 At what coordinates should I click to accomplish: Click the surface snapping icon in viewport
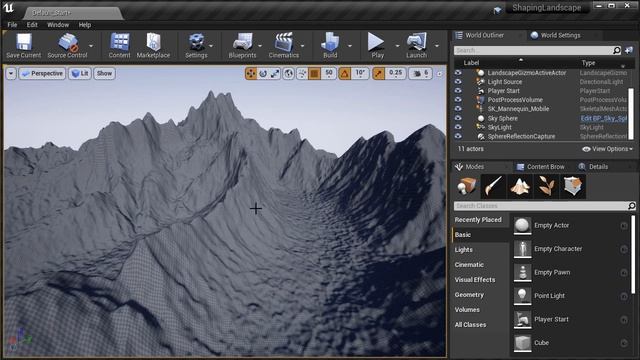tap(302, 73)
